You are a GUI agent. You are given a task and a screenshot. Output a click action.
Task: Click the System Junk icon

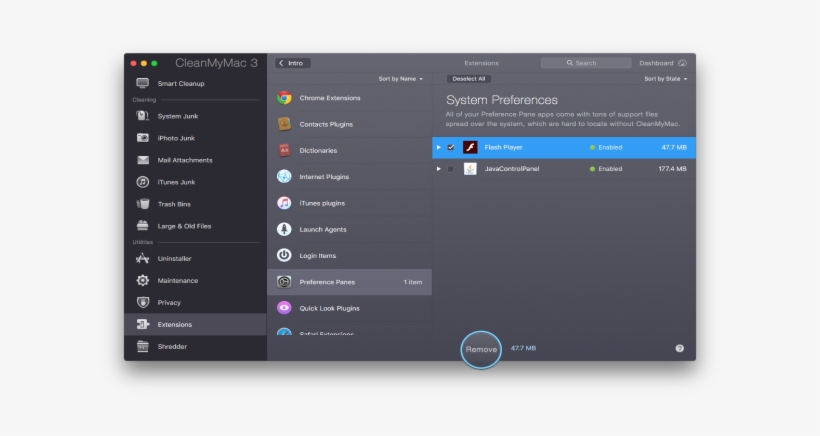pyautogui.click(x=142, y=116)
